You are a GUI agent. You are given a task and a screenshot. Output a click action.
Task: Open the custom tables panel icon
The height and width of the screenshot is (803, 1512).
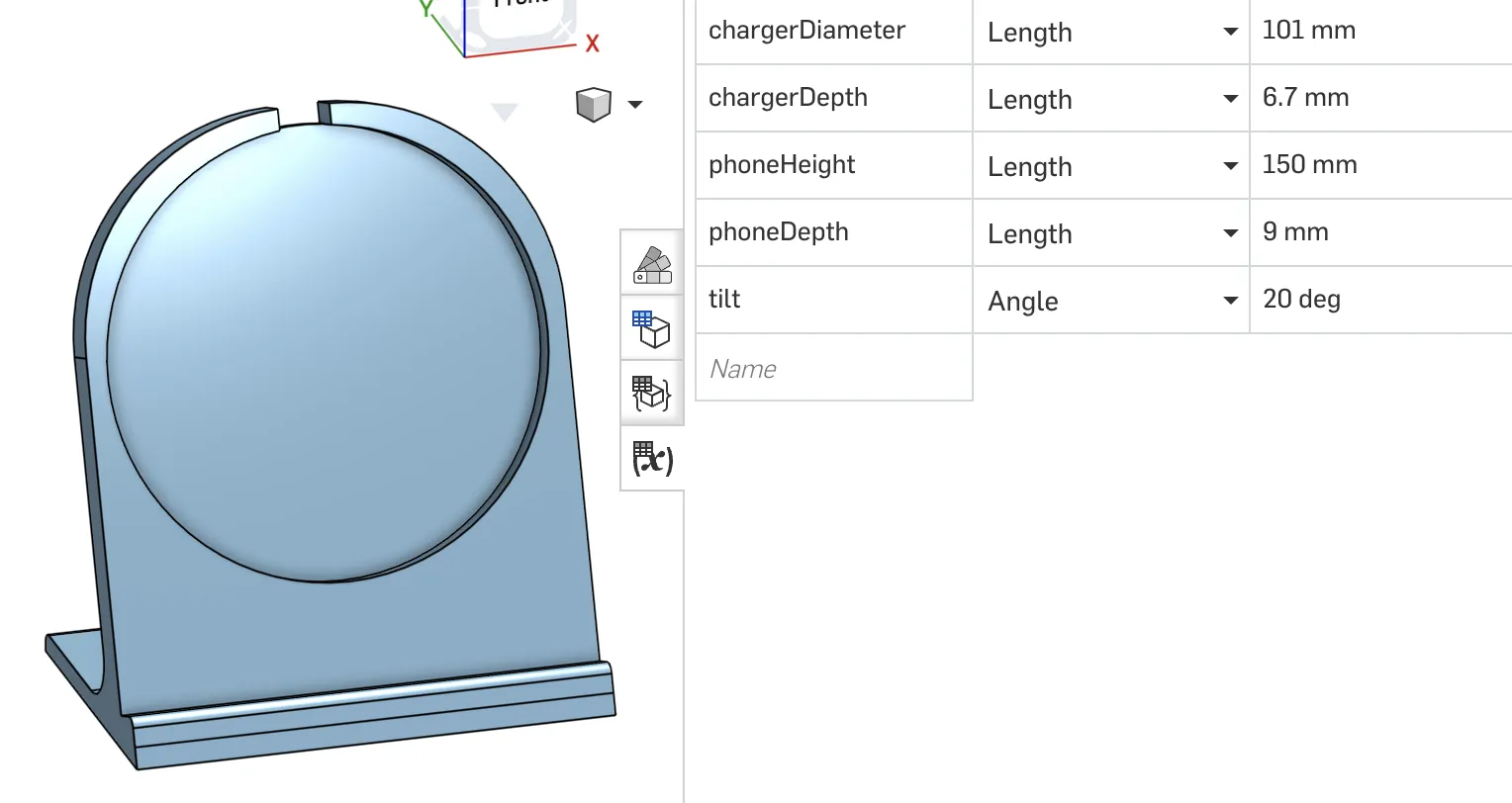point(652,393)
